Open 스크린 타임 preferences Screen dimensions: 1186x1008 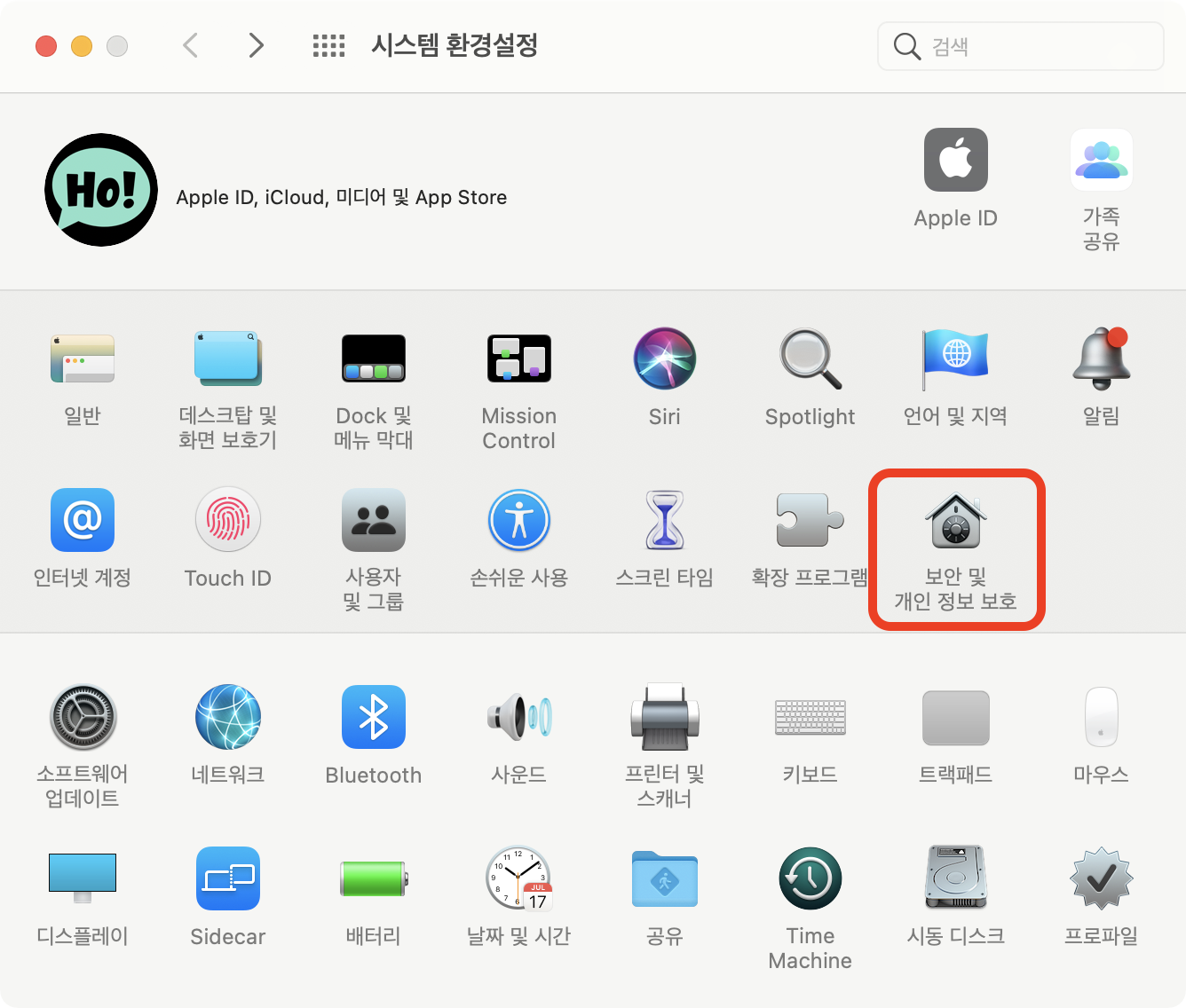point(665,520)
